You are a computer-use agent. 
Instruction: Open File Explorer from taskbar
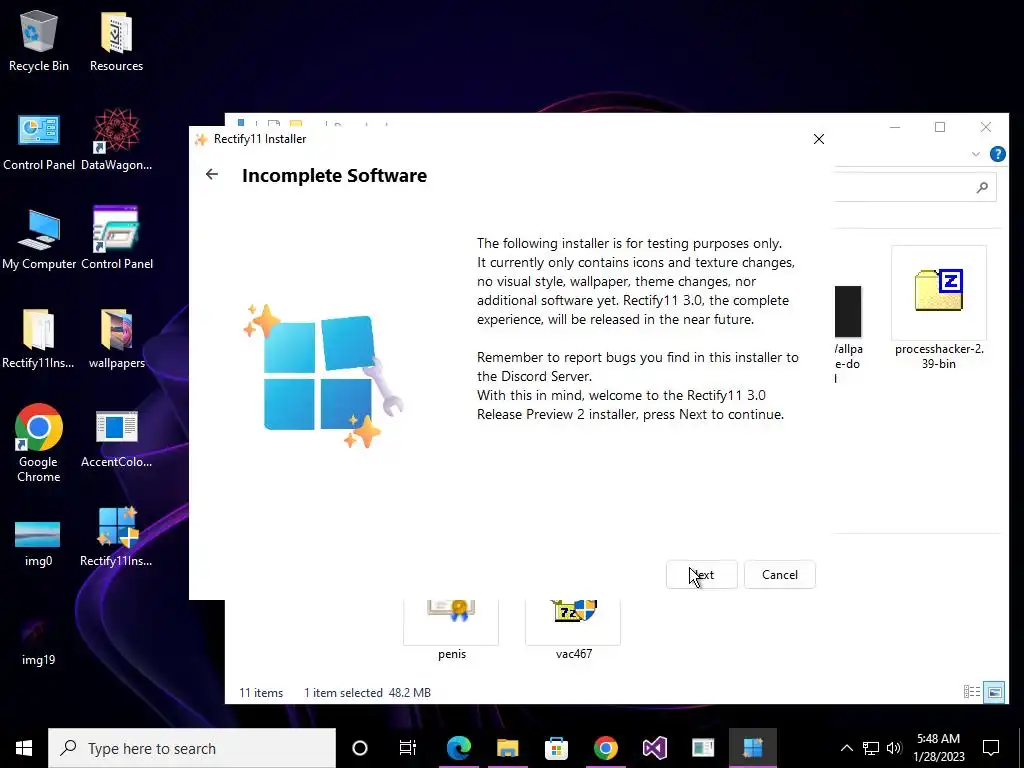pyautogui.click(x=507, y=748)
